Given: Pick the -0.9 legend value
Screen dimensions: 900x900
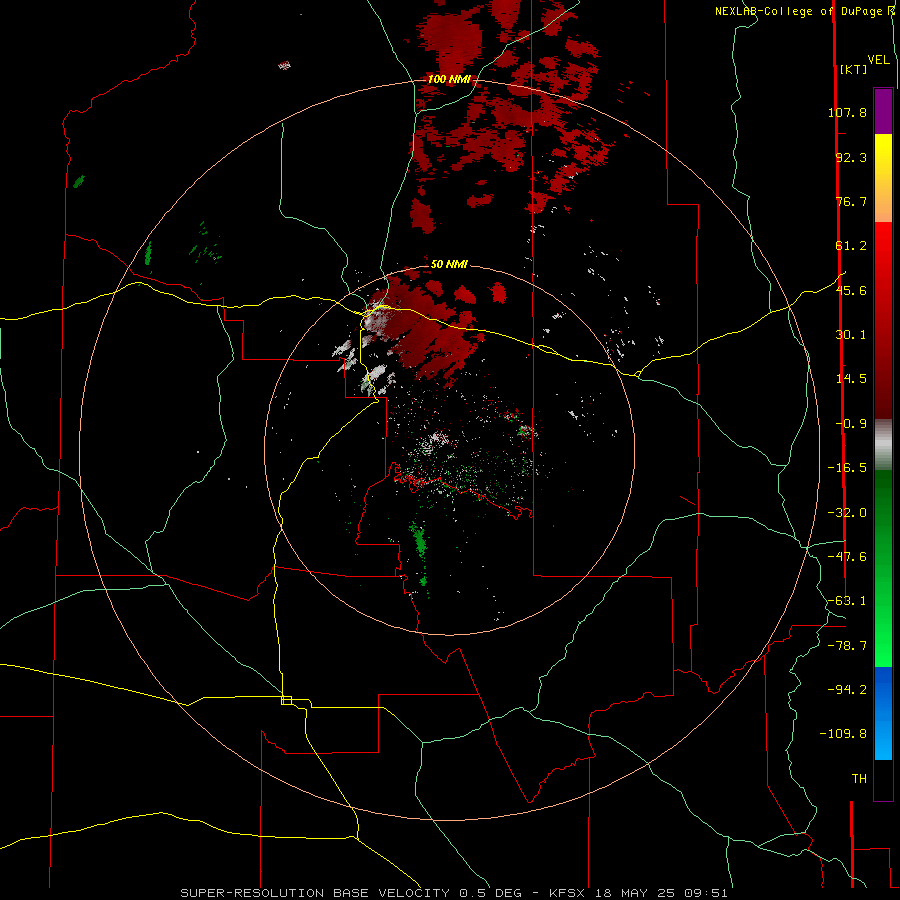Looking at the screenshot, I should point(851,424).
